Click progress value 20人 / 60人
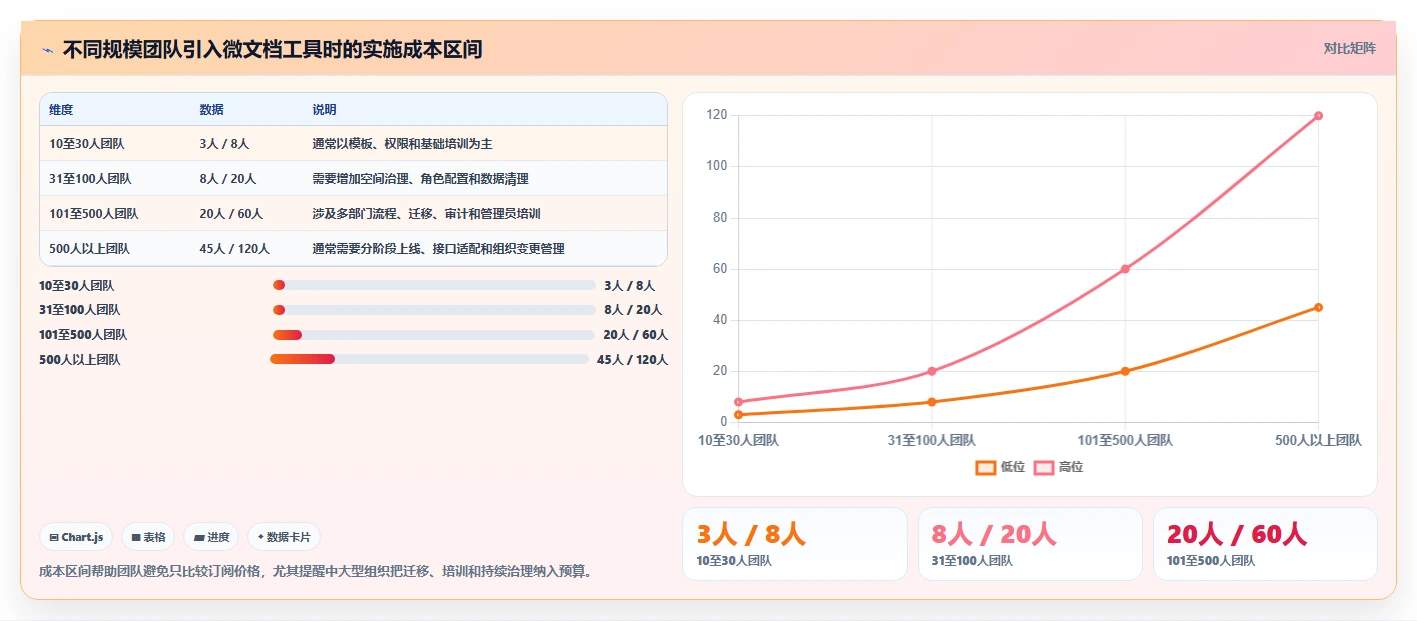The height and width of the screenshot is (621, 1417). [x=636, y=335]
